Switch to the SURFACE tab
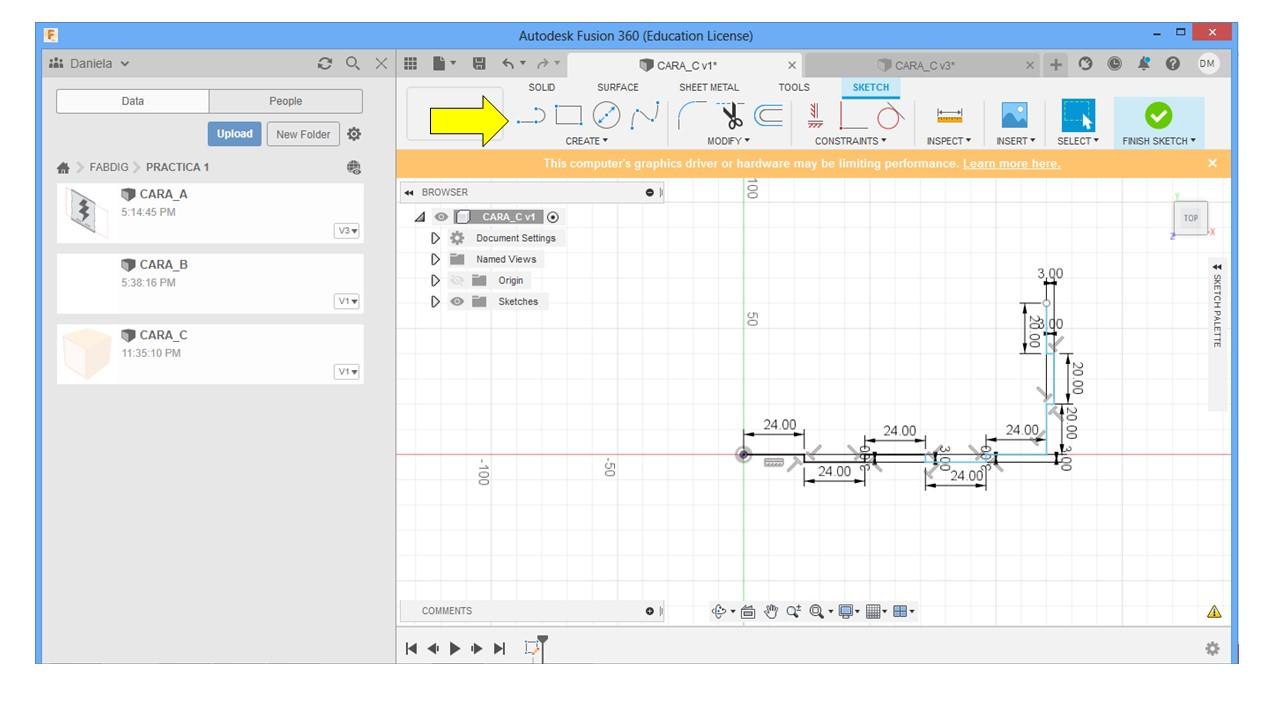The image size is (1280, 720). point(617,87)
